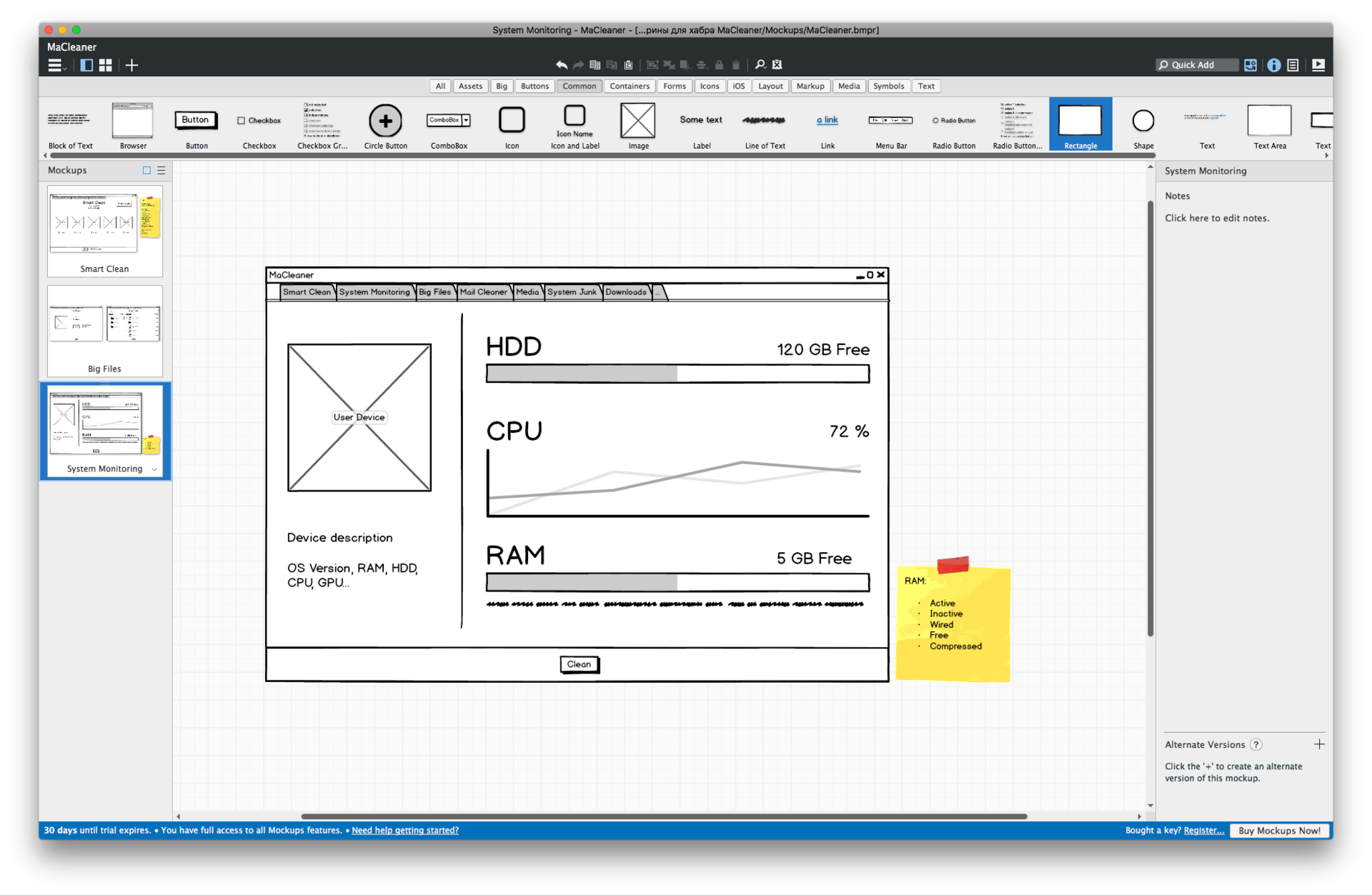
Task: Switch to mockups grid view
Action: [x=106, y=66]
